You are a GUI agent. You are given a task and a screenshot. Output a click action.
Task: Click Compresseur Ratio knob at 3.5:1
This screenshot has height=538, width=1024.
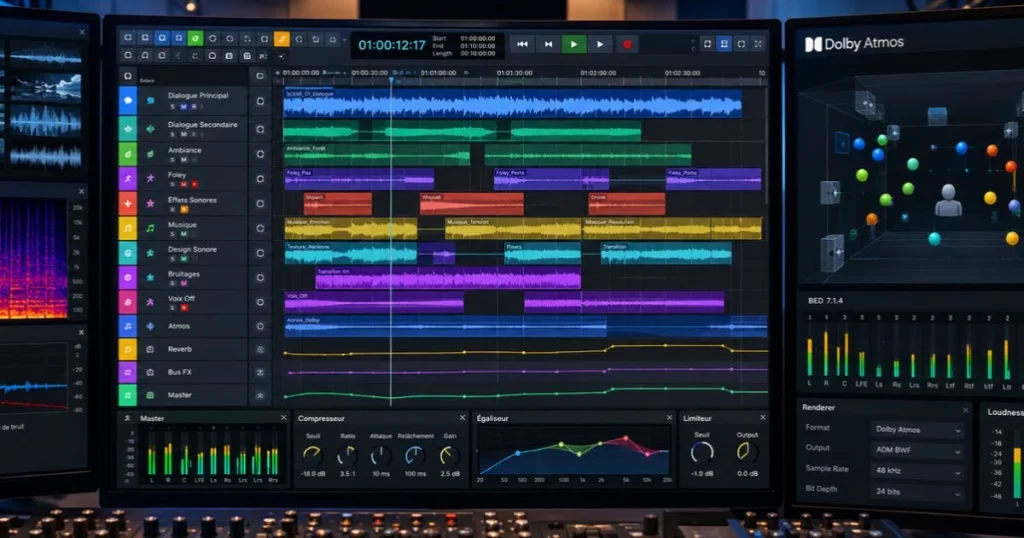click(x=347, y=455)
